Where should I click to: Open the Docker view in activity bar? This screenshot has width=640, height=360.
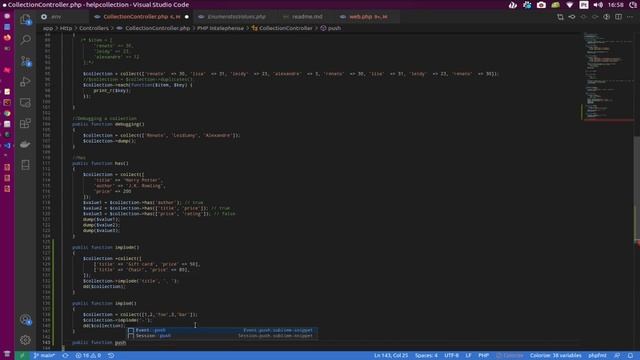point(25,144)
